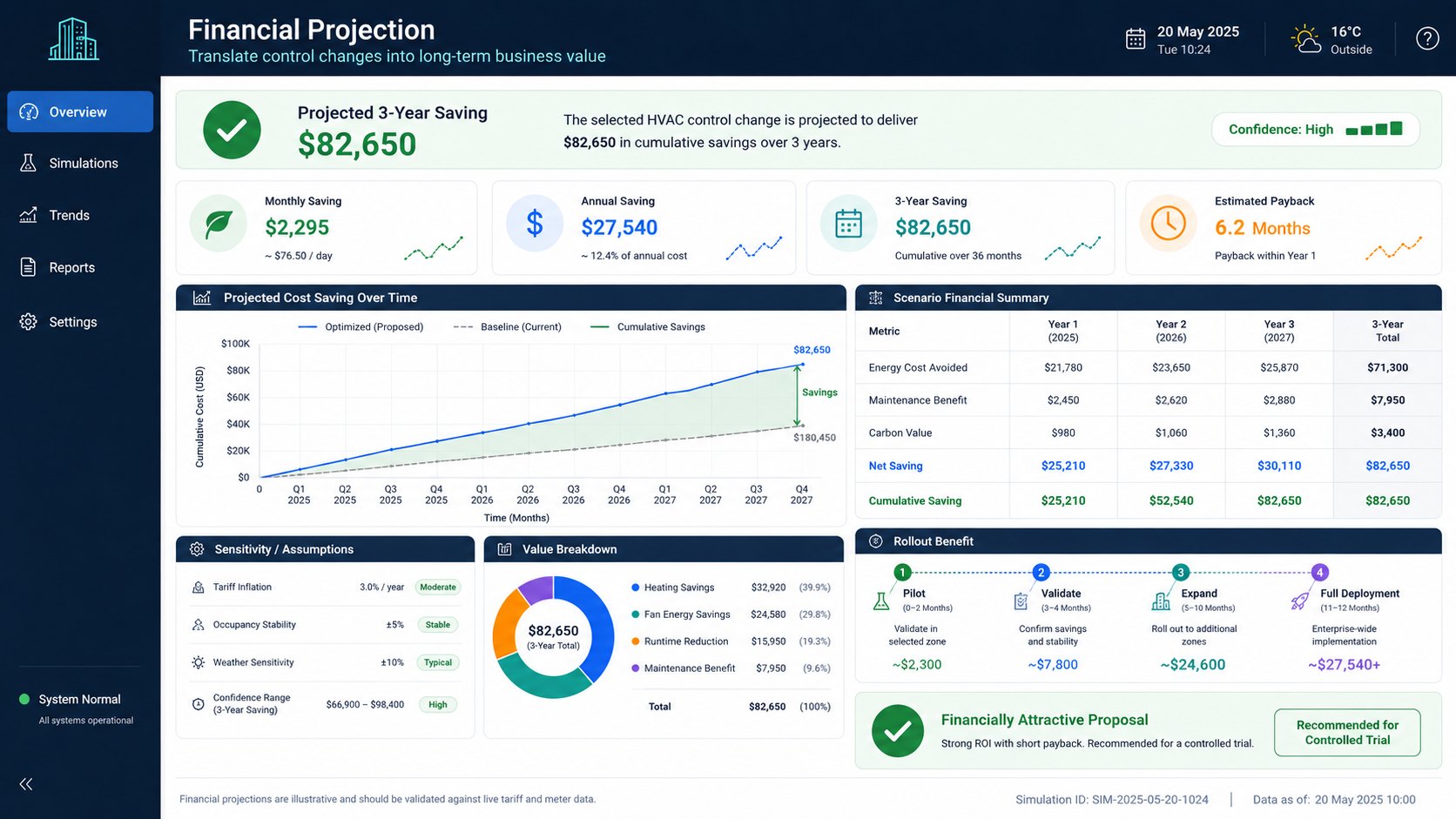Click the Stable tag for Occupancy Stability
The height and width of the screenshot is (819, 1456).
[x=438, y=625]
